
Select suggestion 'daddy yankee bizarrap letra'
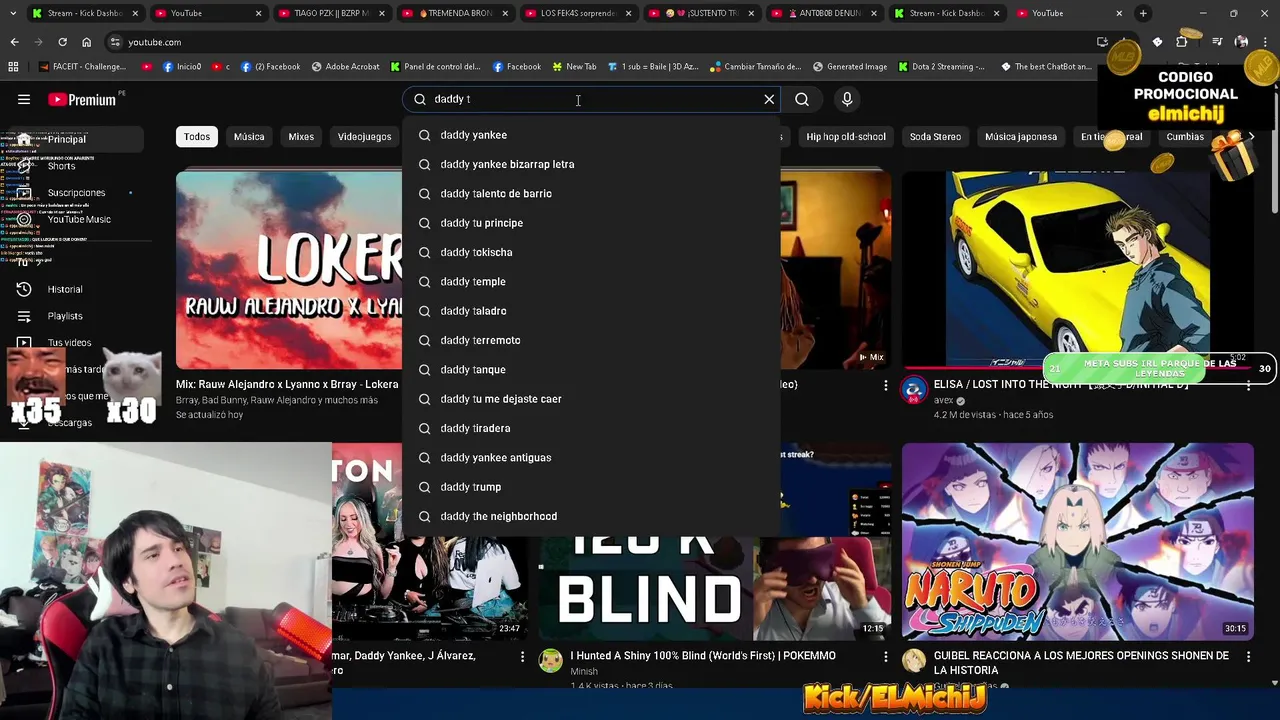tap(591, 164)
